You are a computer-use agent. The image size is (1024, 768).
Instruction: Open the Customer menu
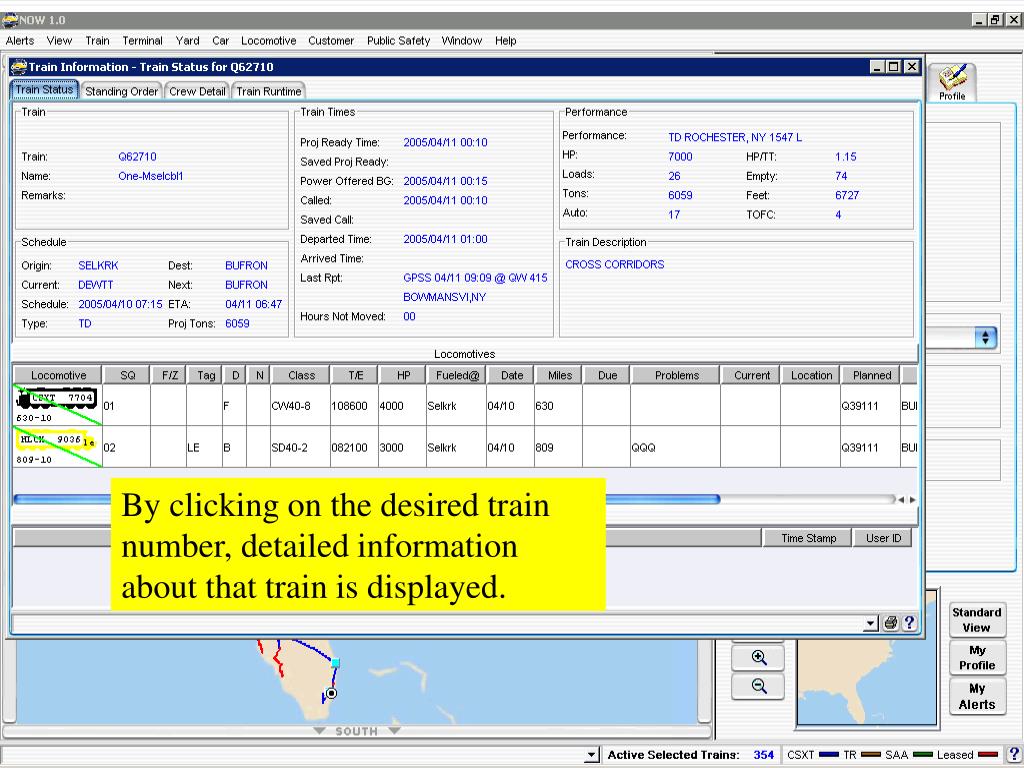pos(331,40)
